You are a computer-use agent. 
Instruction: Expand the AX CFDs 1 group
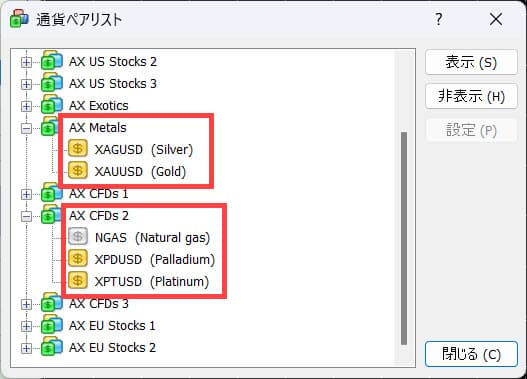(26, 194)
